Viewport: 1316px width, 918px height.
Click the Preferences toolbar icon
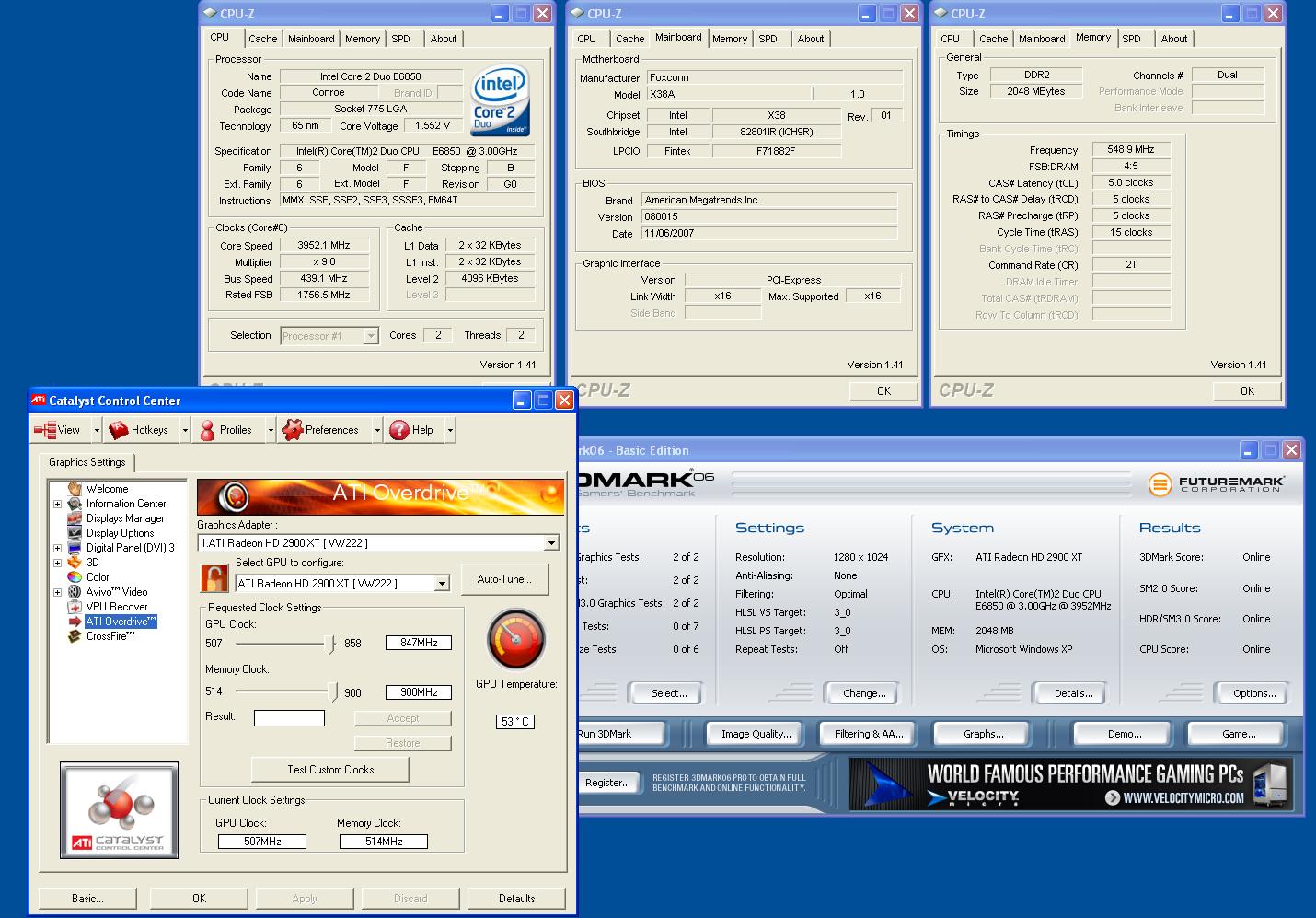click(292, 430)
